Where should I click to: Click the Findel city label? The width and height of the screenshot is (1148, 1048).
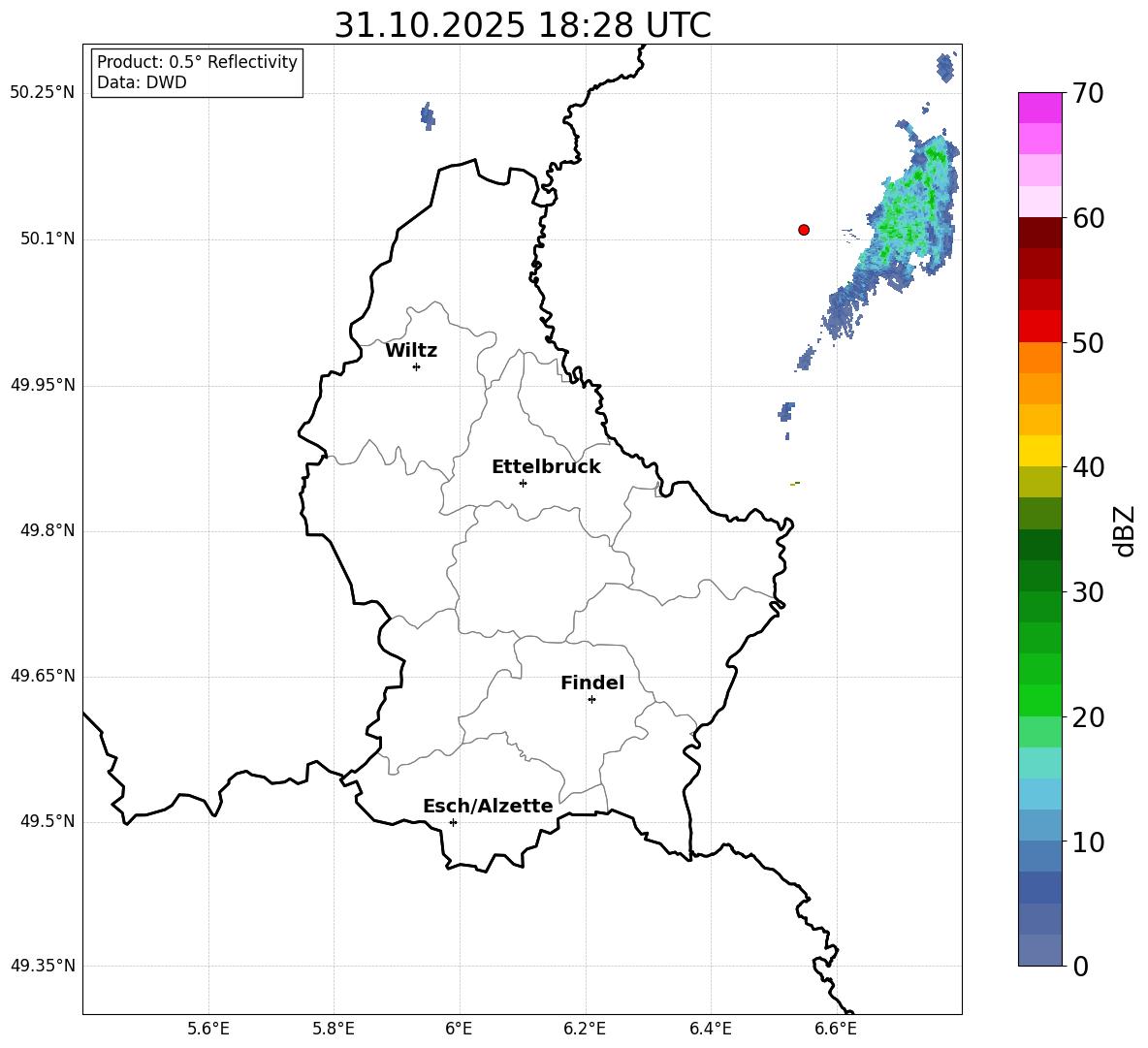tap(592, 683)
